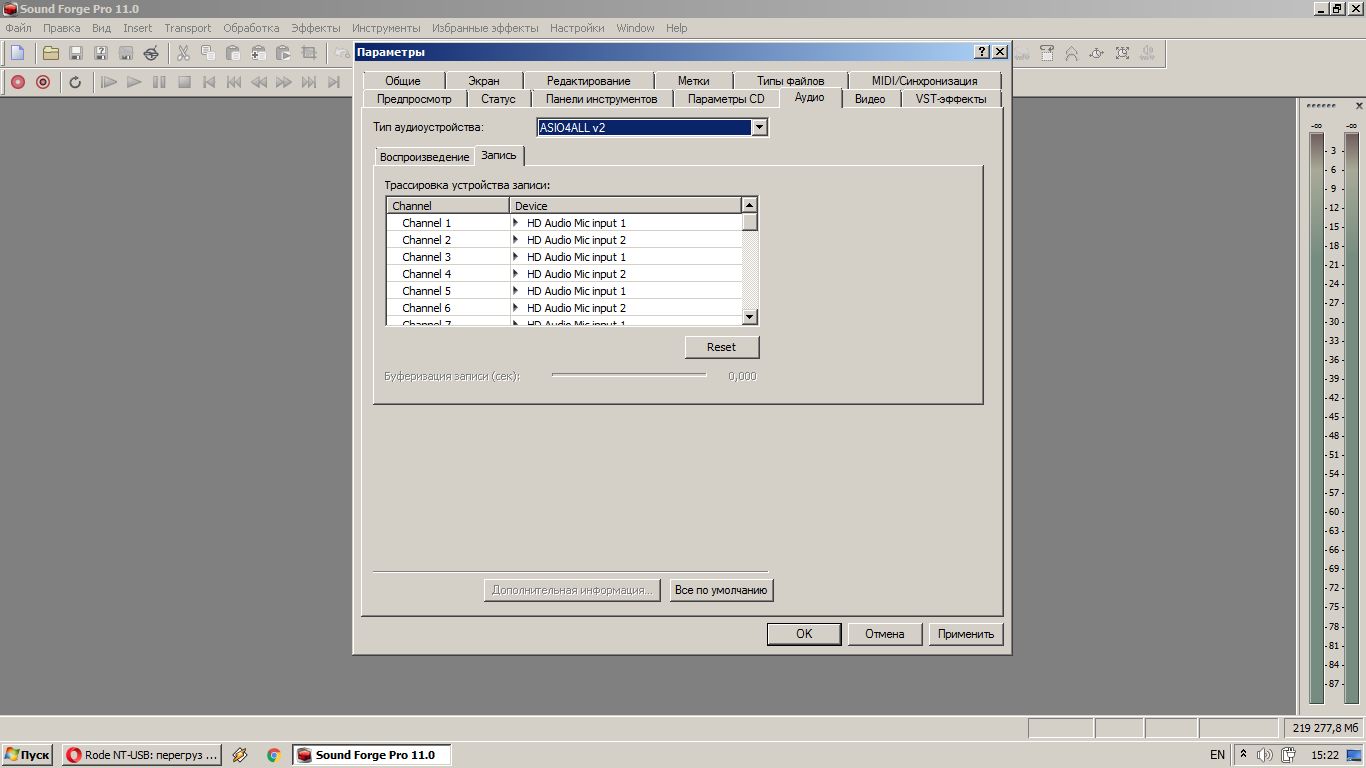Screen dimensions: 1366x768
Task: Create a new file with the New icon
Action: [x=17, y=53]
